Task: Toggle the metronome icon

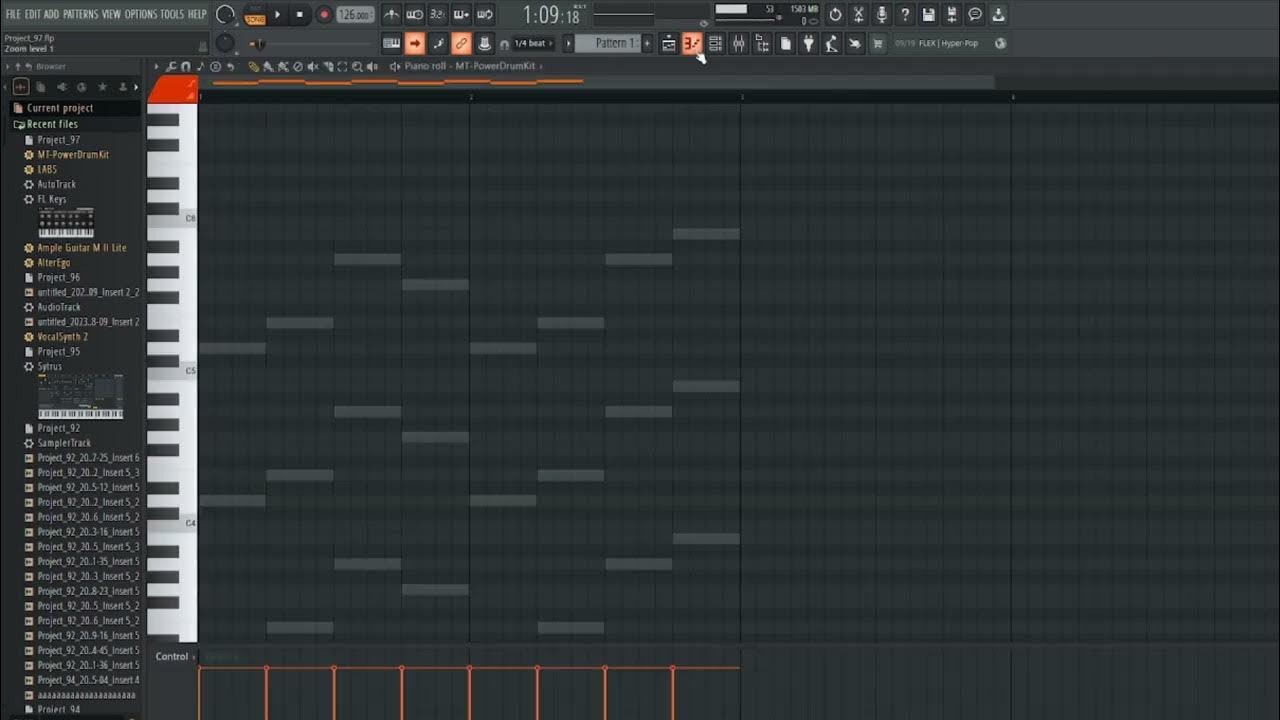Action: 392,15
